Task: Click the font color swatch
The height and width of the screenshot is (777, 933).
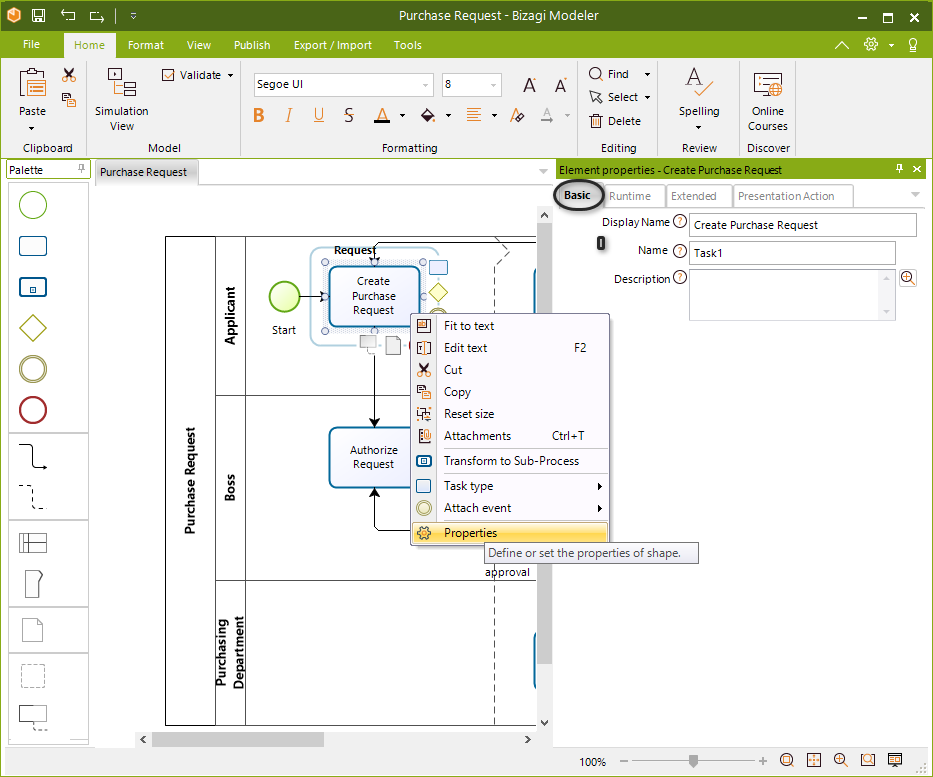Action: (x=382, y=115)
